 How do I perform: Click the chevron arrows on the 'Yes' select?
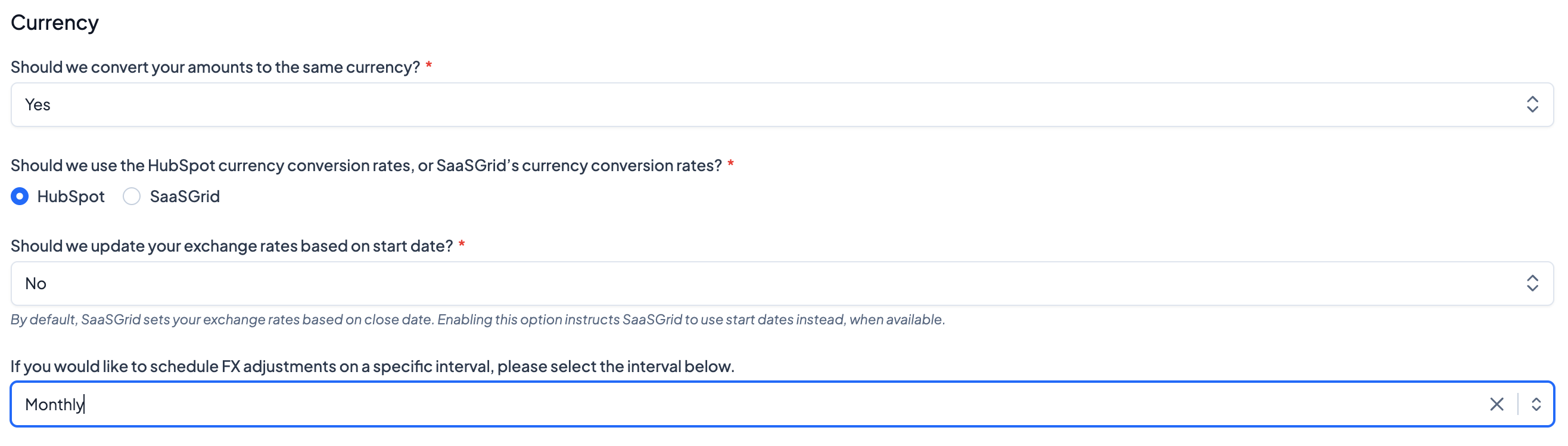click(x=1532, y=105)
